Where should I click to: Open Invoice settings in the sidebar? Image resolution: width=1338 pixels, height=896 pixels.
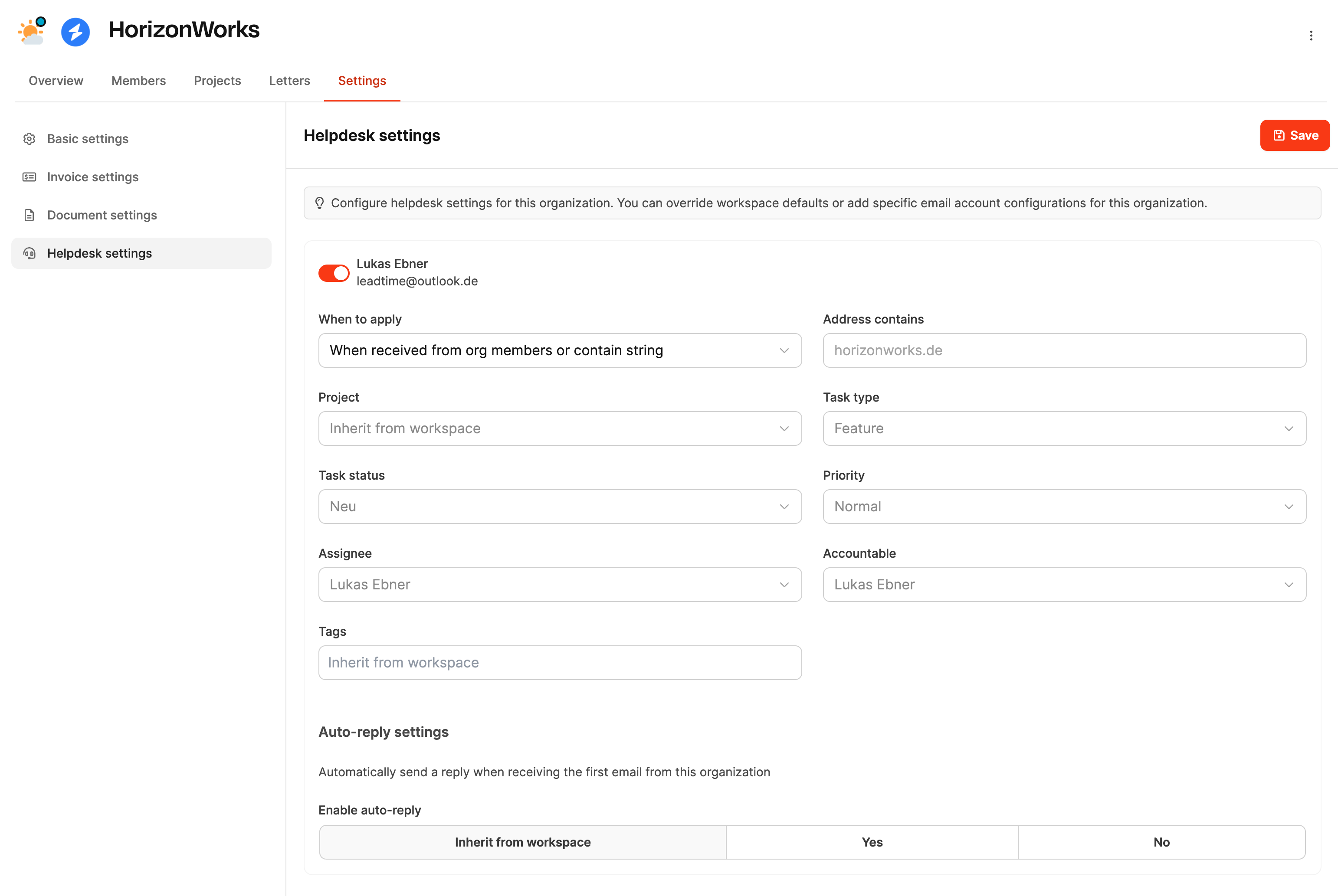(92, 177)
